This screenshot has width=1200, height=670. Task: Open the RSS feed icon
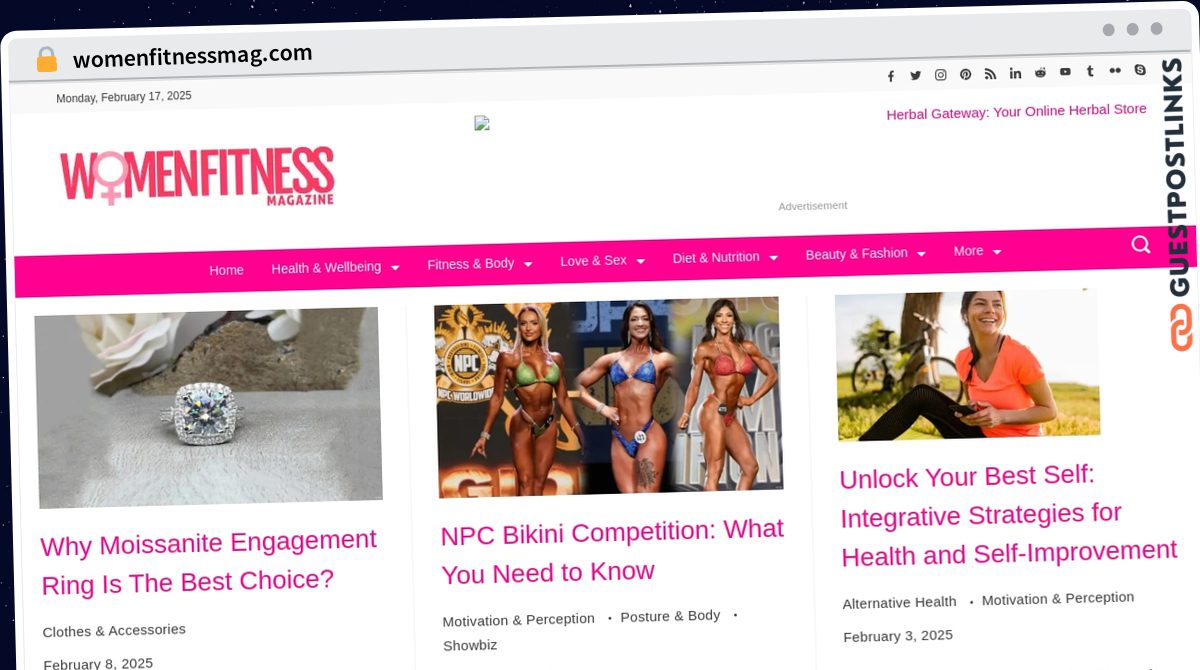990,74
